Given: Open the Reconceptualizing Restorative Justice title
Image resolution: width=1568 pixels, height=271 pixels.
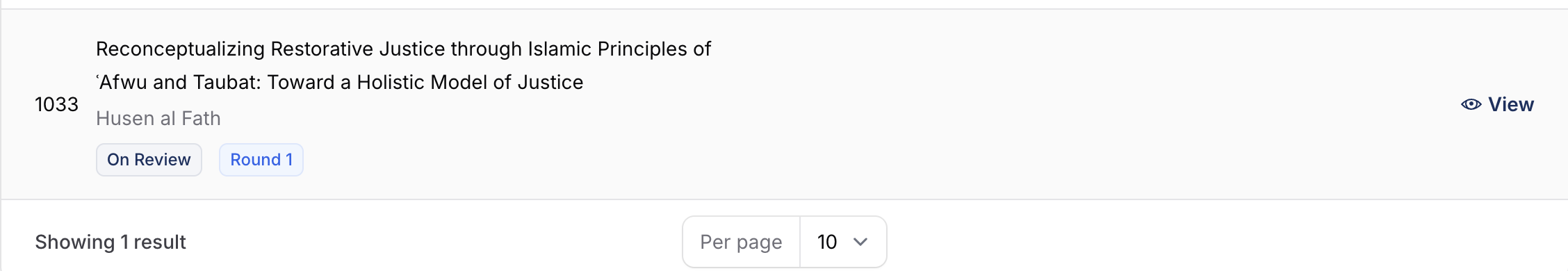Looking at the screenshot, I should [403, 65].
